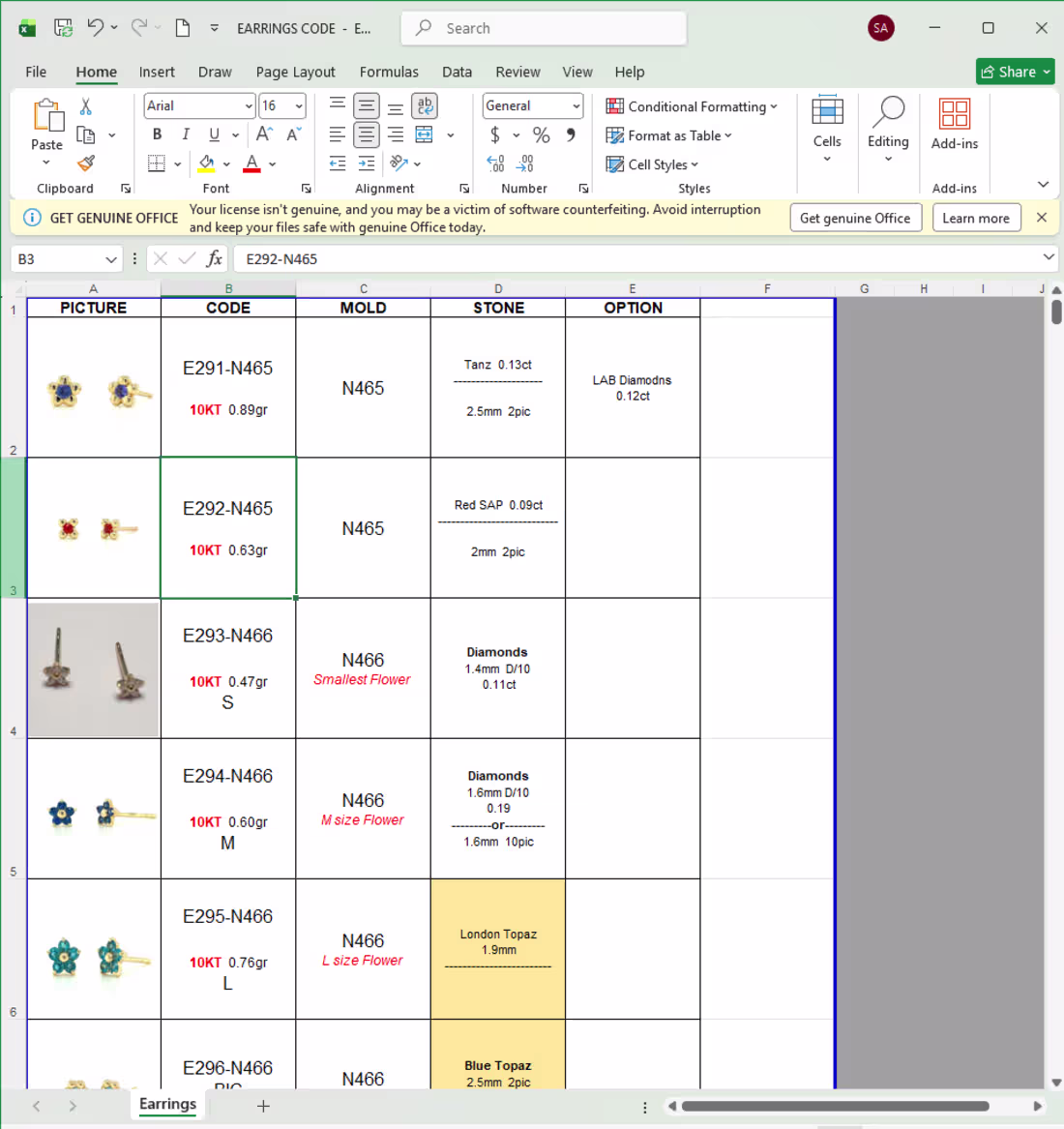Click Increase Decimal icon

pyautogui.click(x=495, y=163)
